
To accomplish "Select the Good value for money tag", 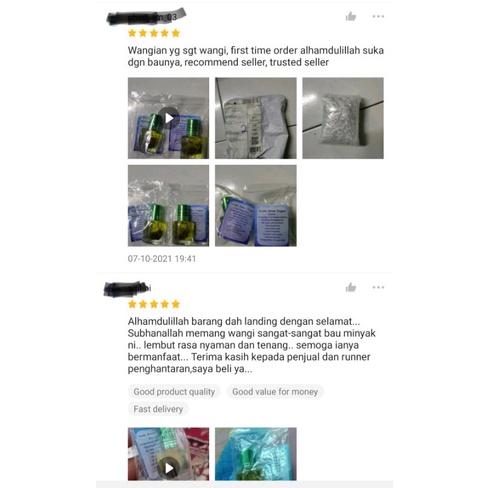I will pyautogui.click(x=275, y=392).
